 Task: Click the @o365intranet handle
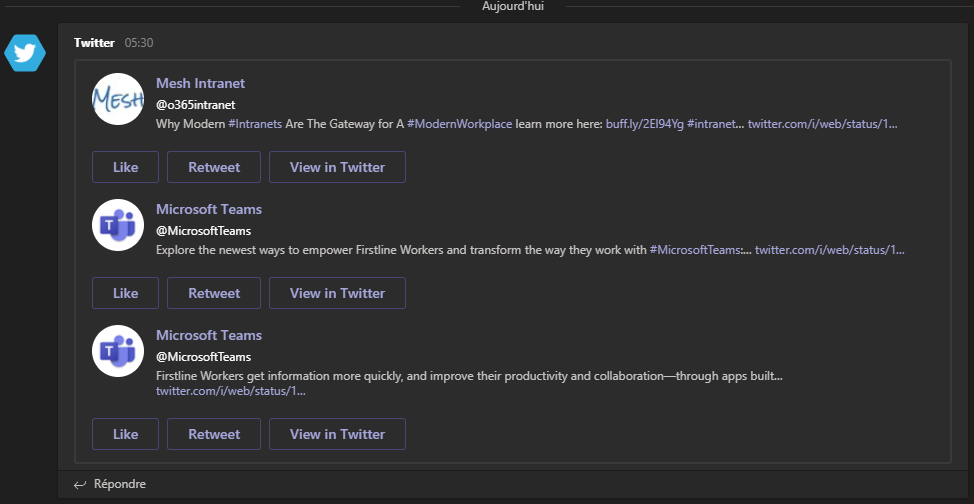click(x=196, y=105)
